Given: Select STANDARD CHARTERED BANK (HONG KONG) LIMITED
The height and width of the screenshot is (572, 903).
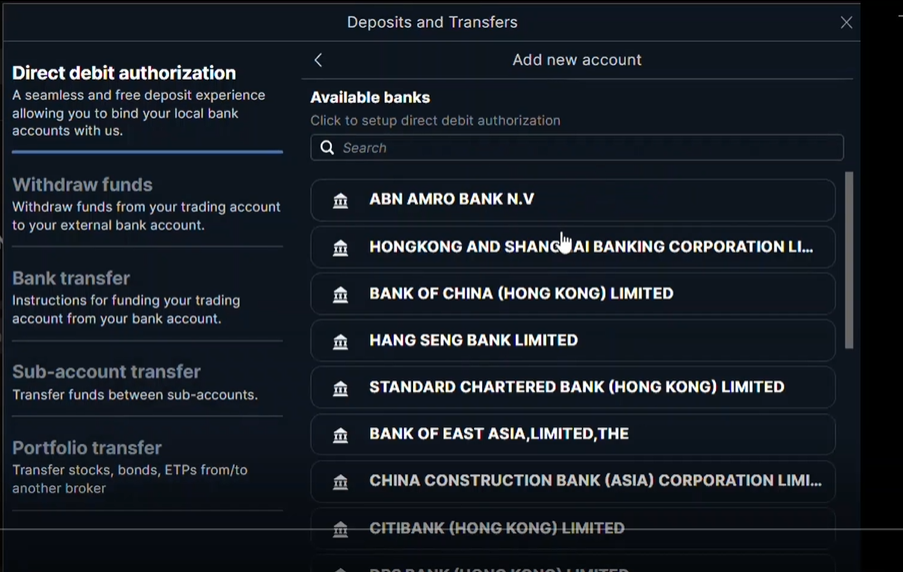Looking at the screenshot, I should pos(573,387).
